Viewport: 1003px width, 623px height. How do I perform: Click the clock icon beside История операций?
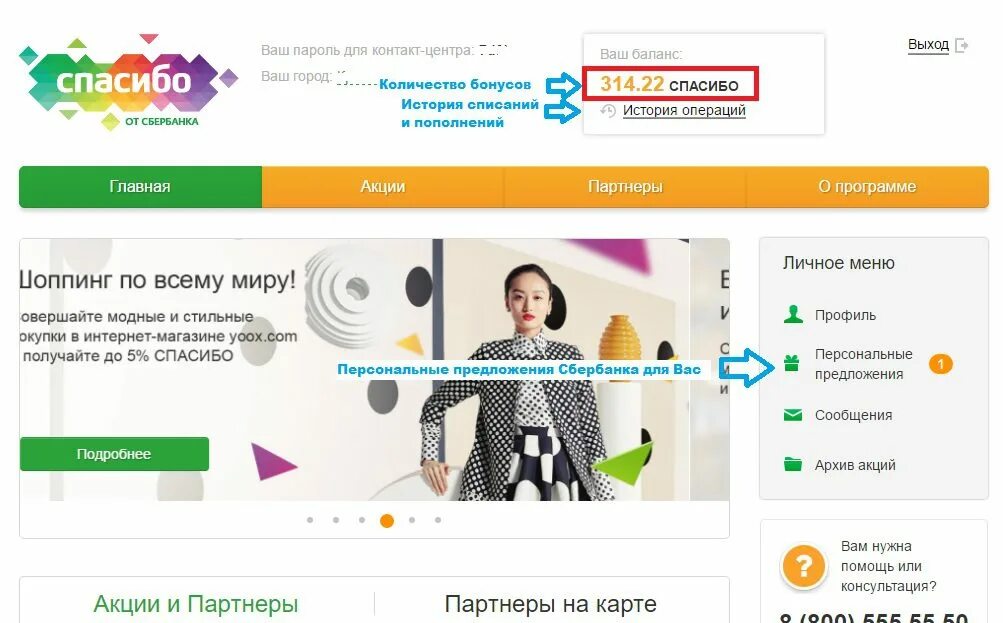(608, 111)
